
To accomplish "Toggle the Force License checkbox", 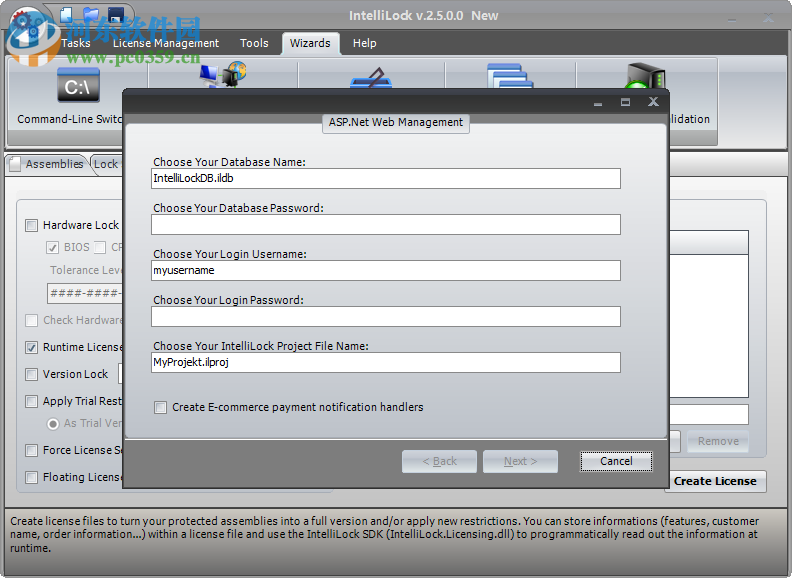I will click(31, 450).
